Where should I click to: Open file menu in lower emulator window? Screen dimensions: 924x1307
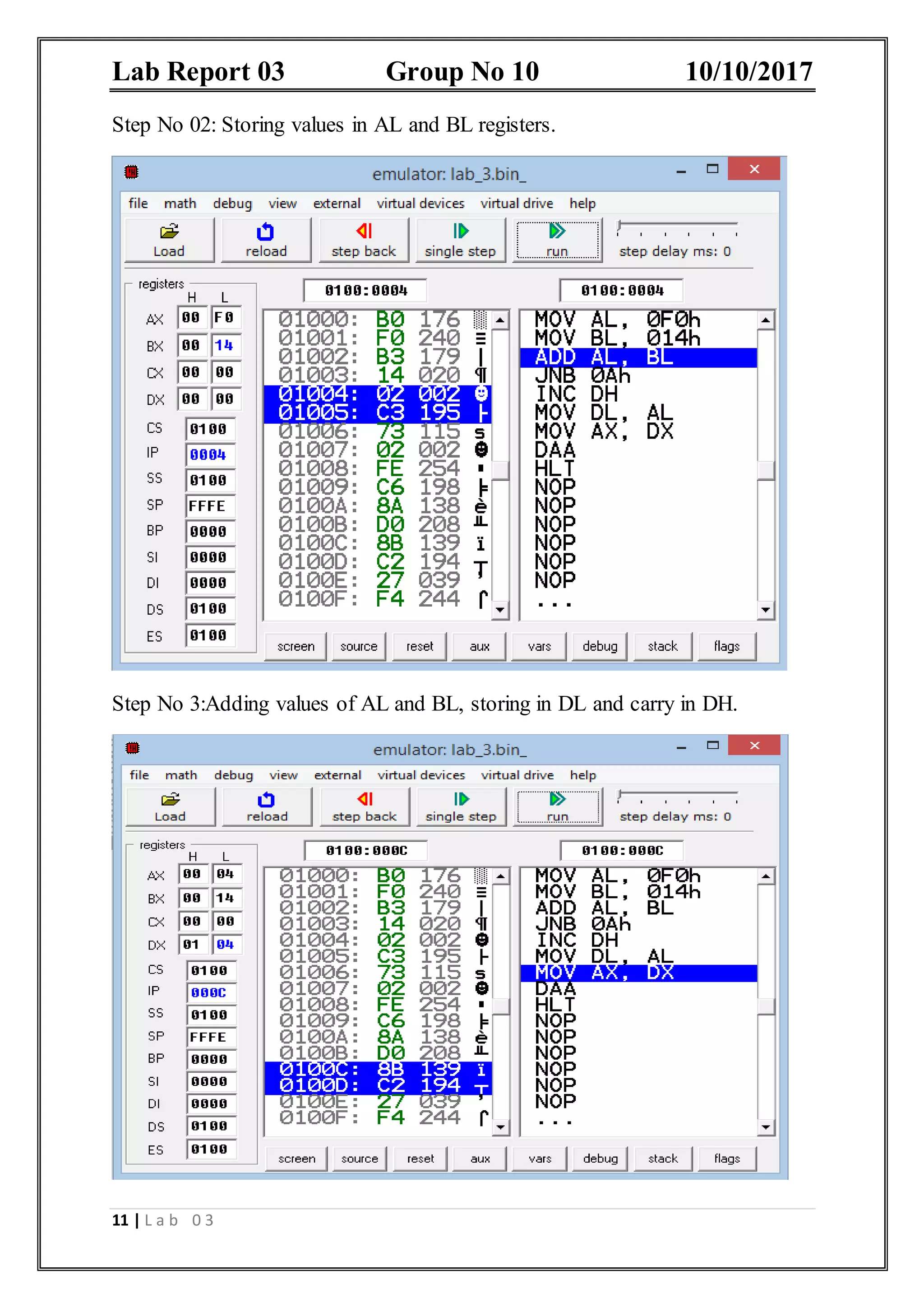click(139, 775)
